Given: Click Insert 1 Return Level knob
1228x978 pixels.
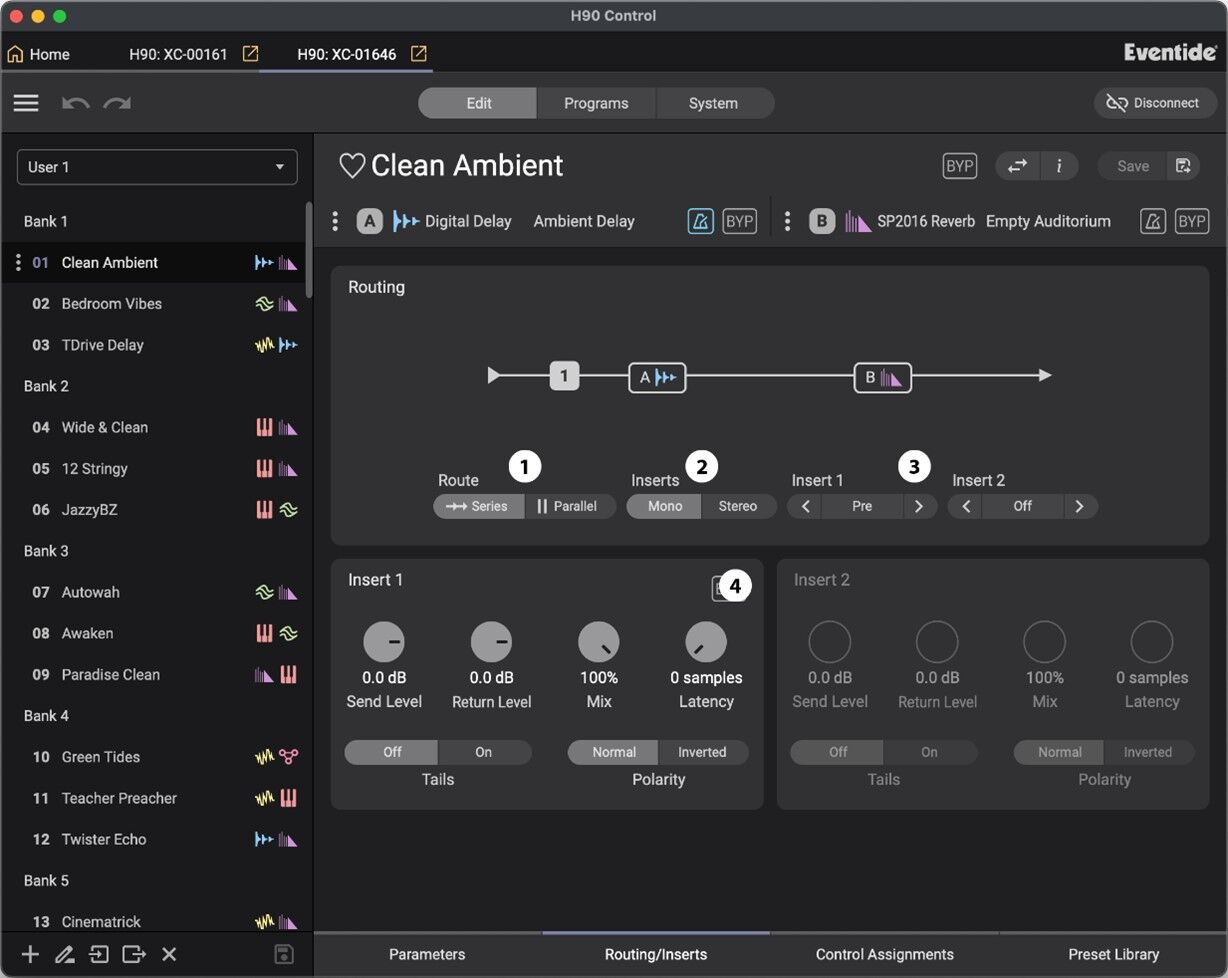Looking at the screenshot, I should pyautogui.click(x=491, y=642).
